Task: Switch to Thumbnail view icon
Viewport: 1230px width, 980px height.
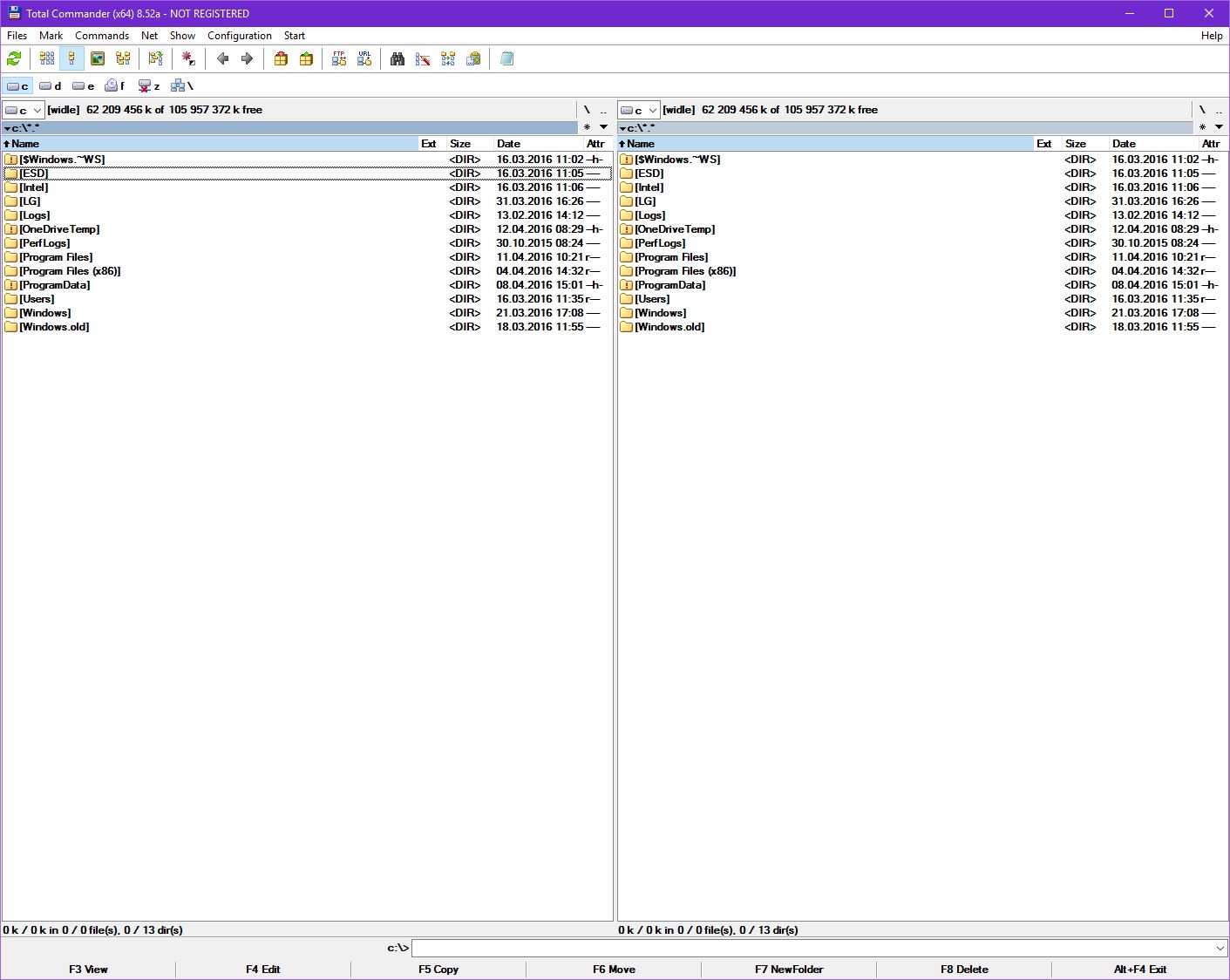Action: 98,58
